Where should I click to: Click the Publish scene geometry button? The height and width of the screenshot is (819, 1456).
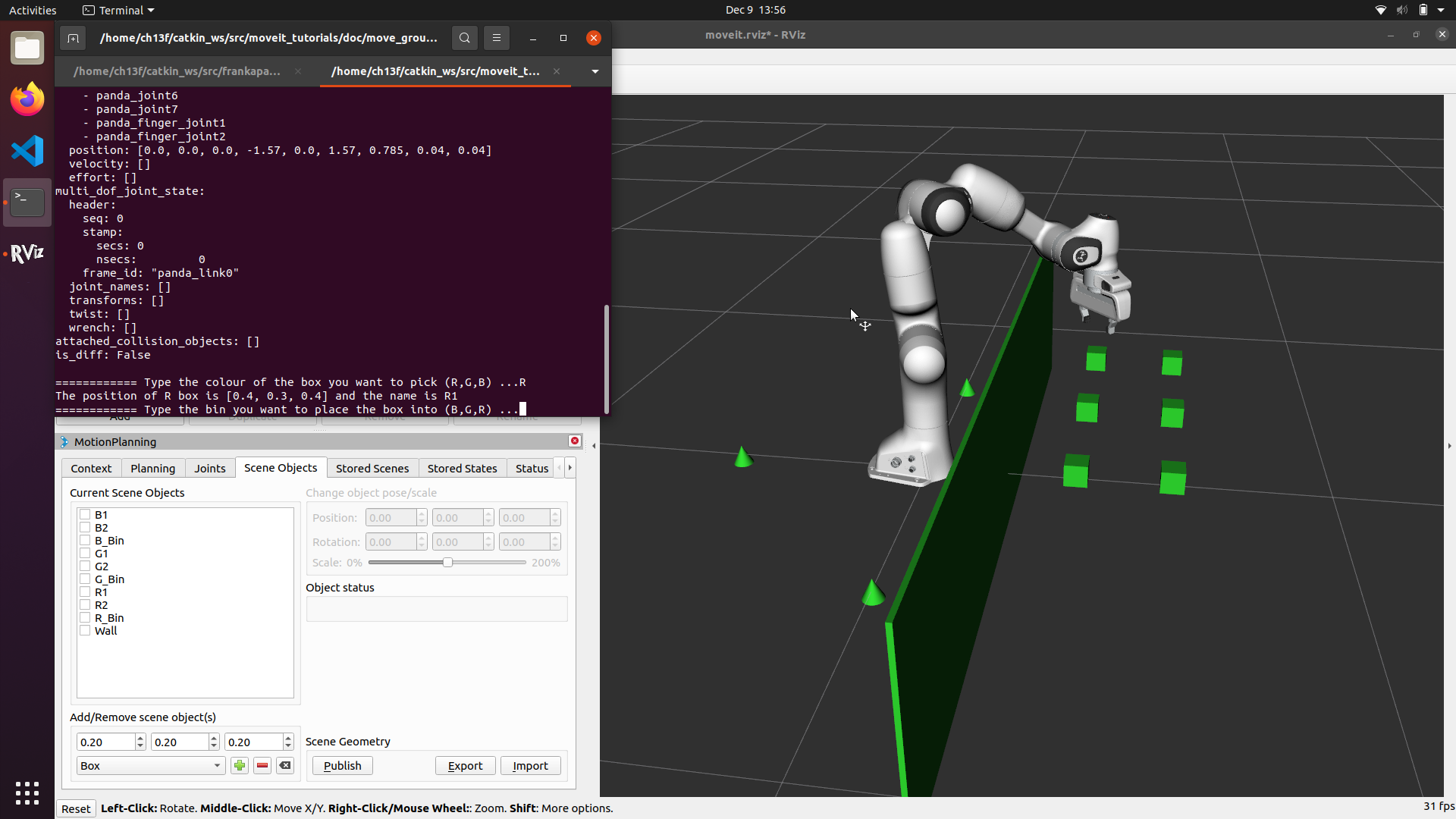pos(342,765)
